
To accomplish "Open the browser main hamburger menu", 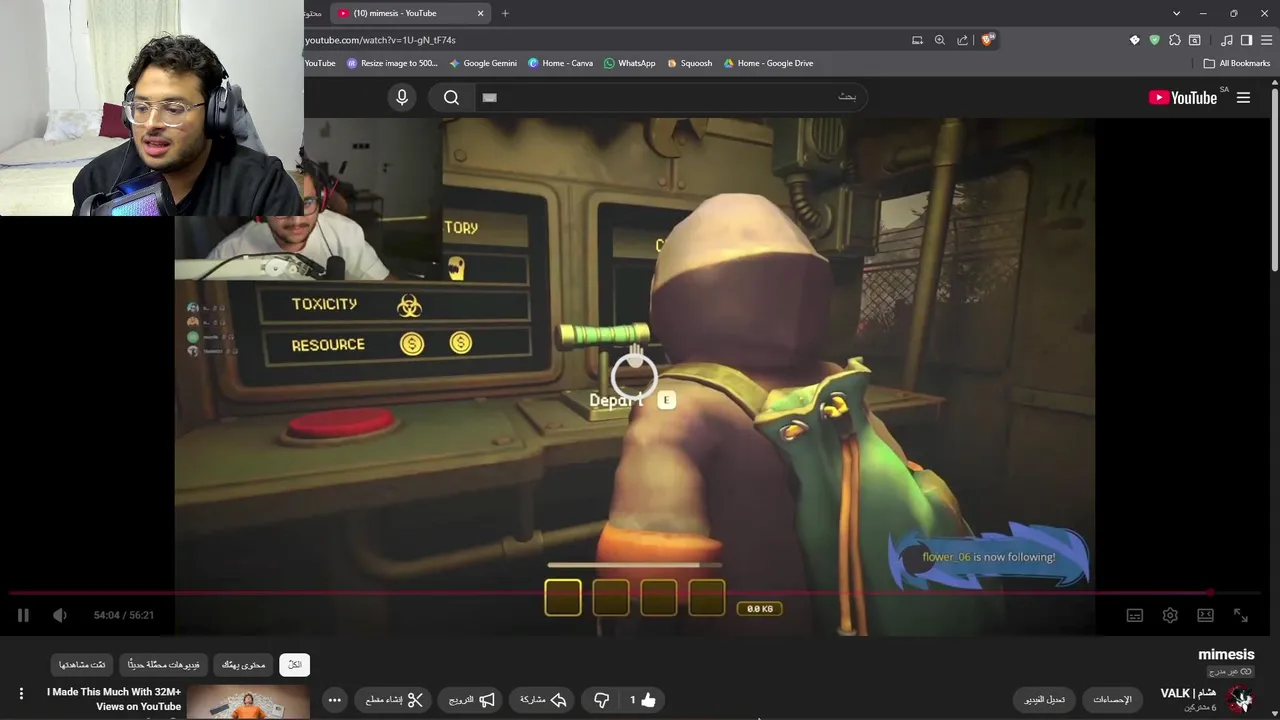I will 1267,40.
